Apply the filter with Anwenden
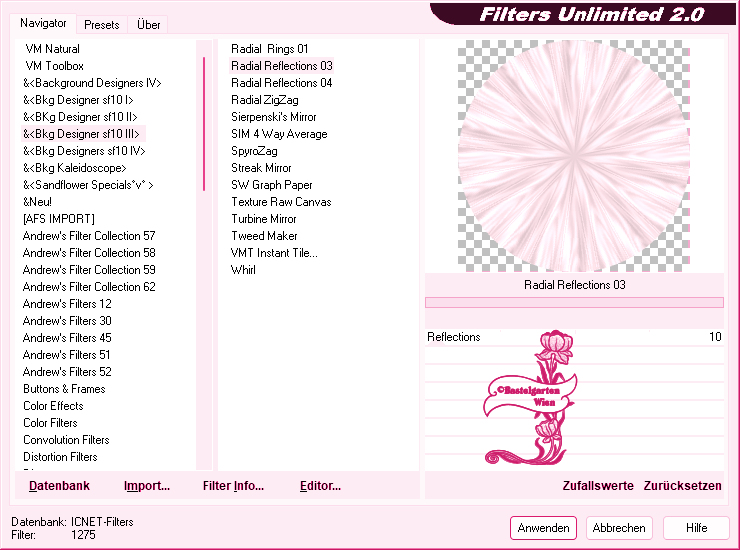The height and width of the screenshot is (550, 740). (x=543, y=528)
